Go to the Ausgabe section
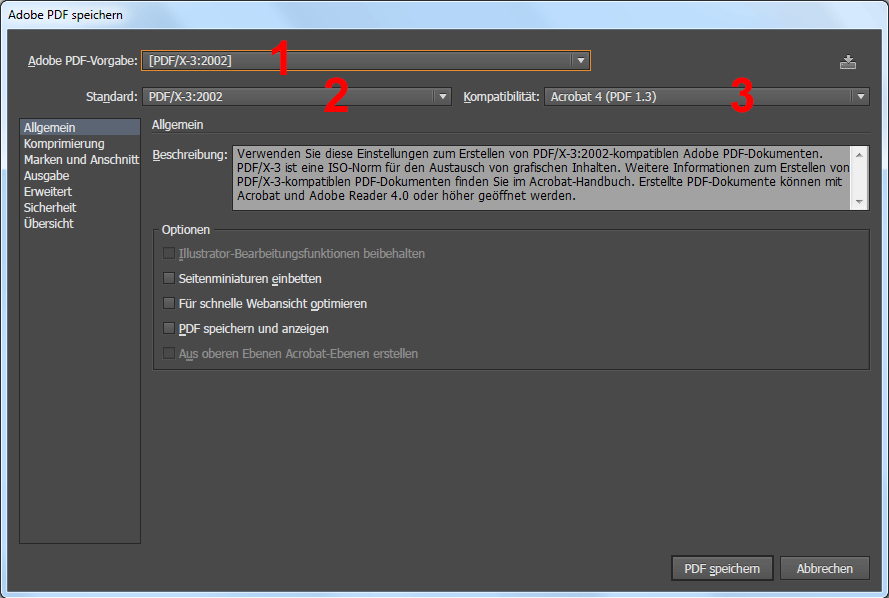The width and height of the screenshot is (889, 598). (x=47, y=176)
